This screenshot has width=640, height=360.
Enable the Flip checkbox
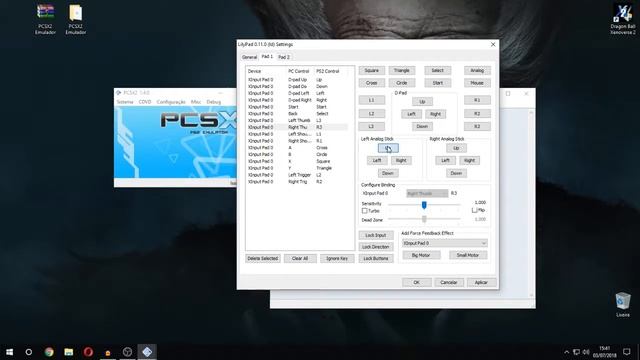point(474,210)
